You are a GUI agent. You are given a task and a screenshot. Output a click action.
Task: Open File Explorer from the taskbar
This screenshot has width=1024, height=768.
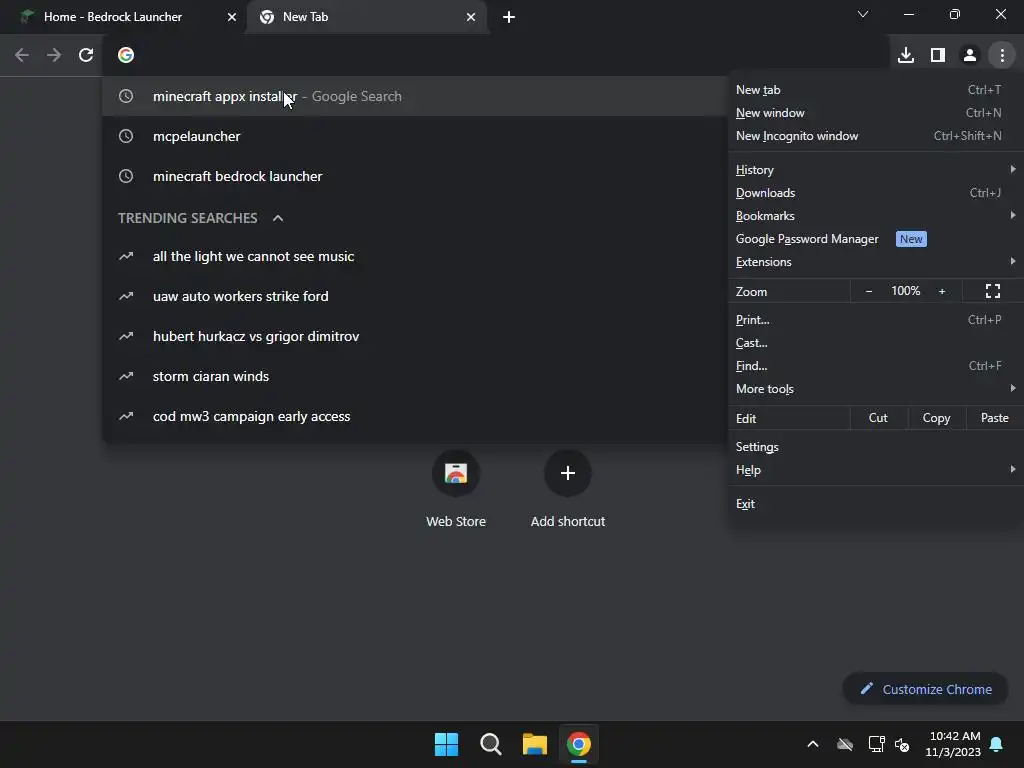pyautogui.click(x=534, y=744)
